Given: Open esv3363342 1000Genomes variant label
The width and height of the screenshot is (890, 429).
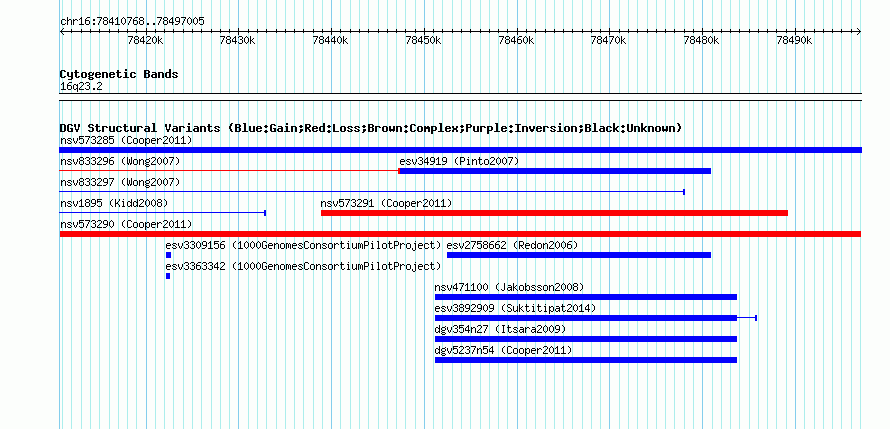Looking at the screenshot, I should 303,266.
